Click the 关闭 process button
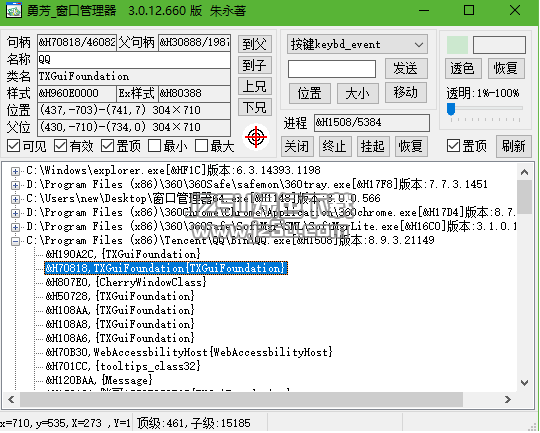 (297, 146)
